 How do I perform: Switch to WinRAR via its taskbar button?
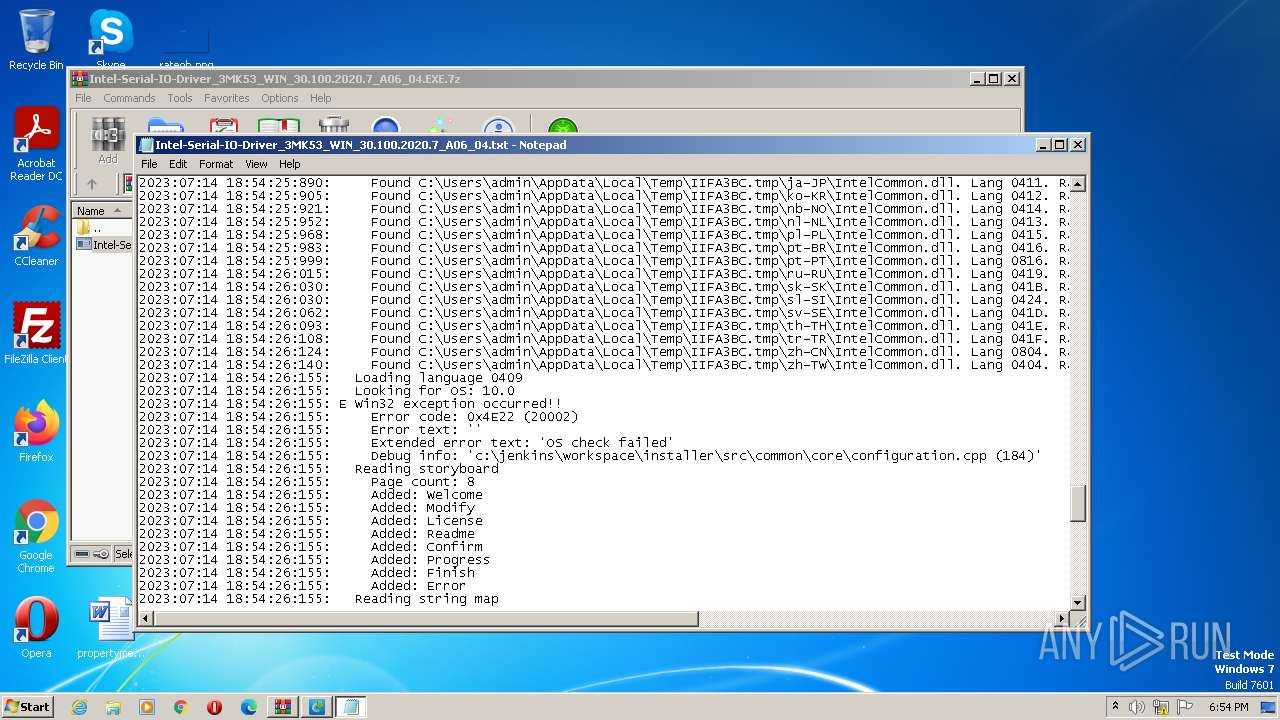pyautogui.click(x=282, y=707)
